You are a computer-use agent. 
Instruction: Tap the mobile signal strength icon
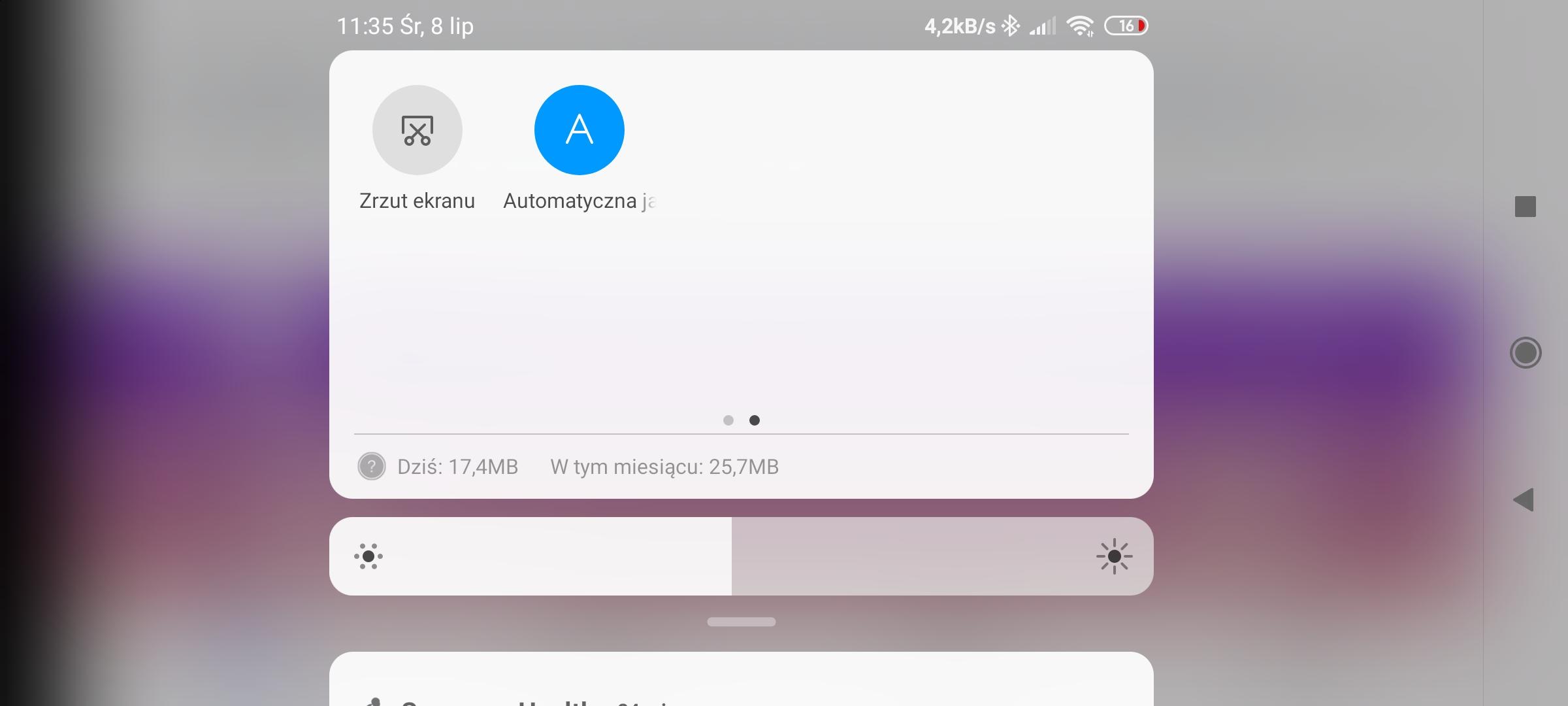tap(1043, 26)
